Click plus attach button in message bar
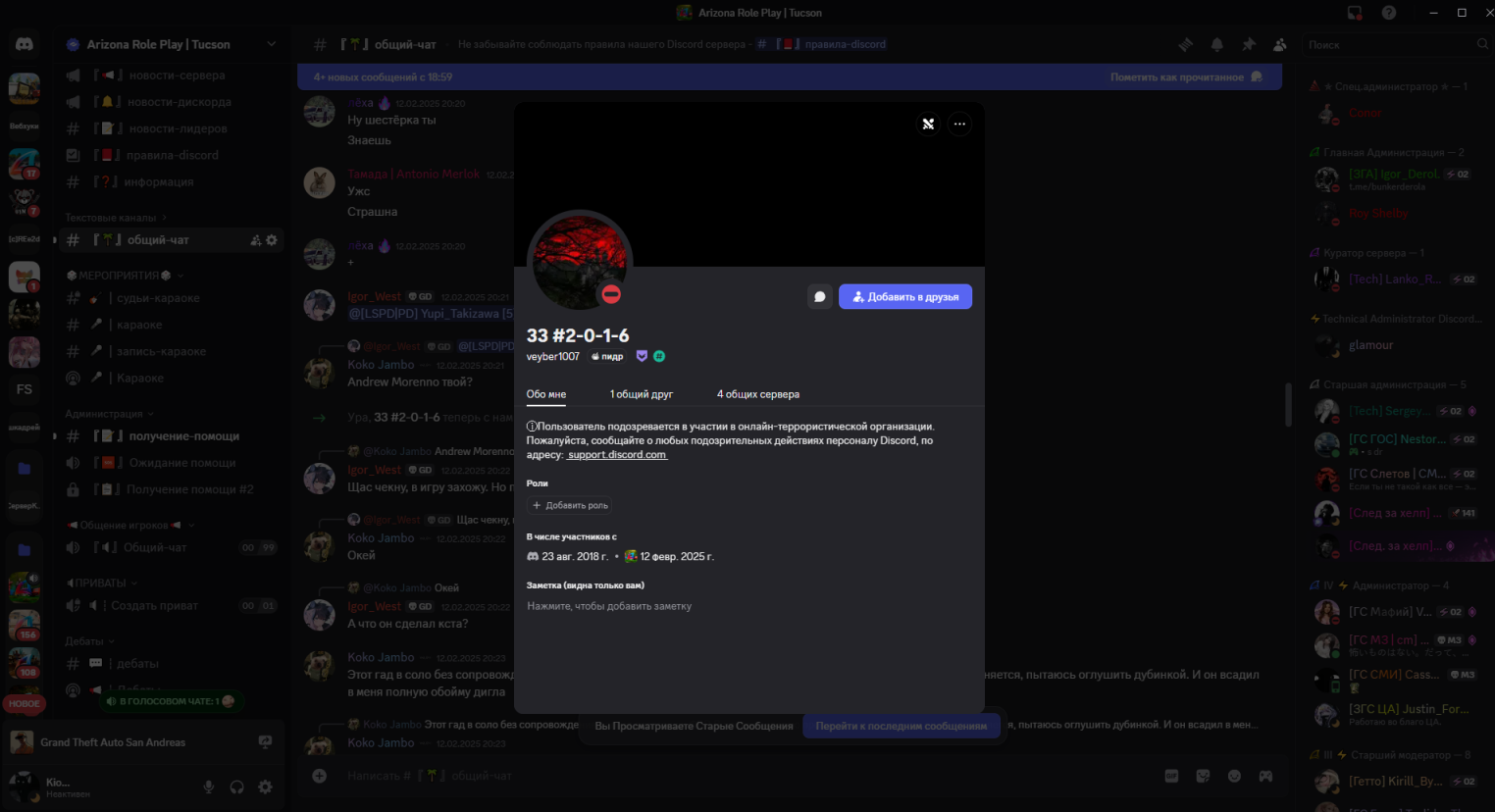 point(319,776)
